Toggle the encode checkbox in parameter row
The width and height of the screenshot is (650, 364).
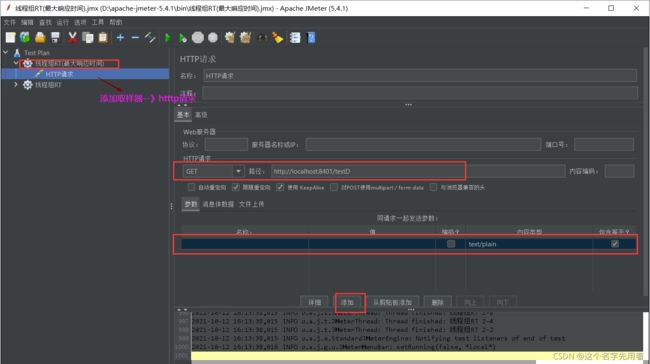coord(451,244)
